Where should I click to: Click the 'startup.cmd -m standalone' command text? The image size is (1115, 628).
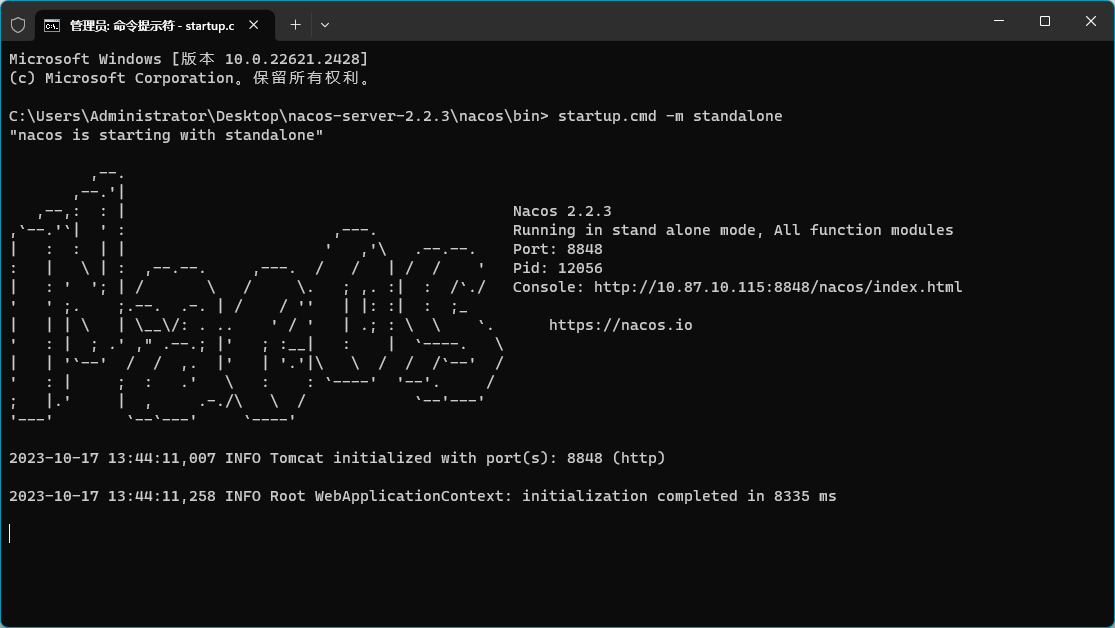click(670, 116)
